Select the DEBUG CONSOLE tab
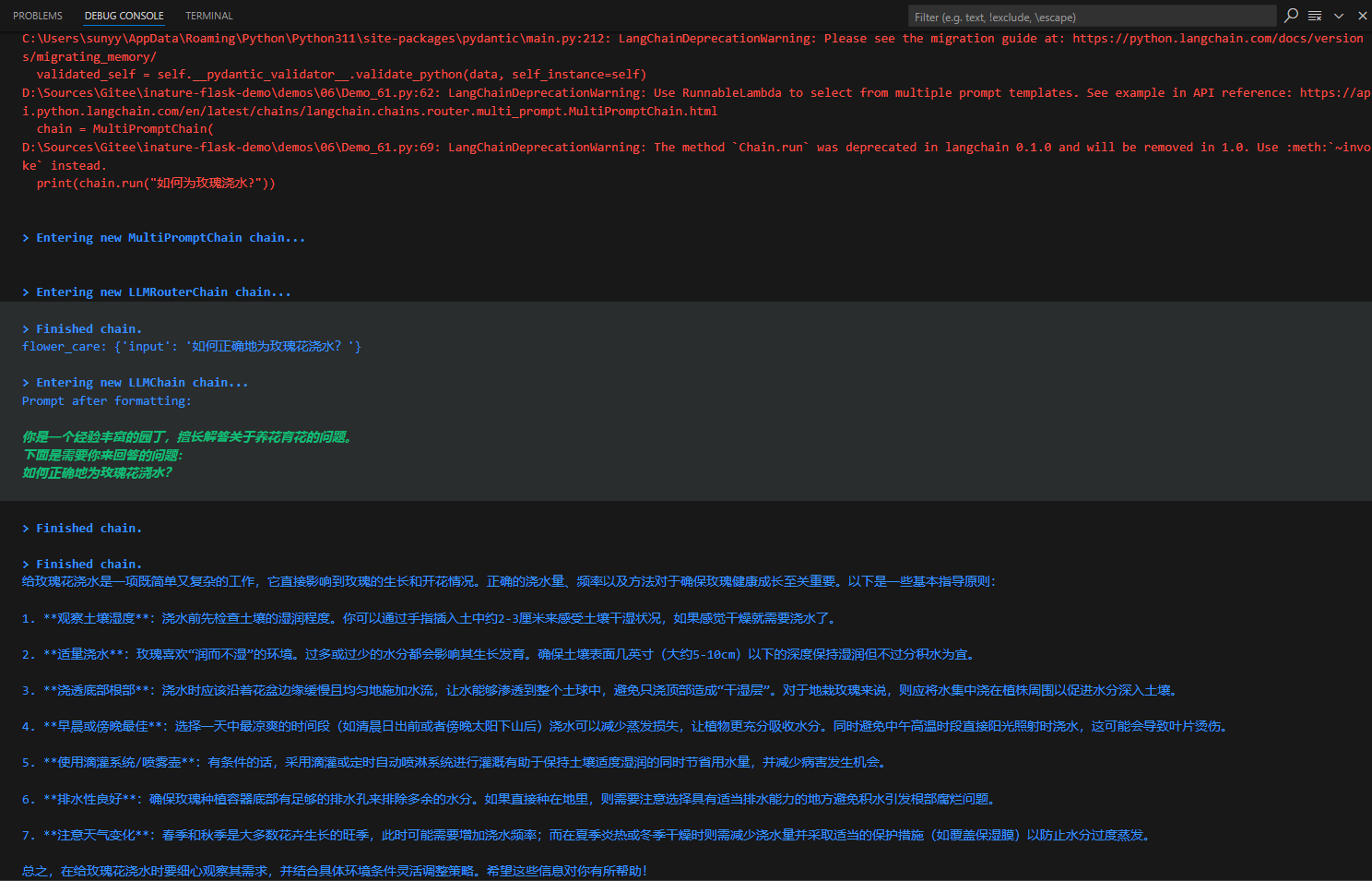The height and width of the screenshot is (881, 1372). (x=124, y=16)
